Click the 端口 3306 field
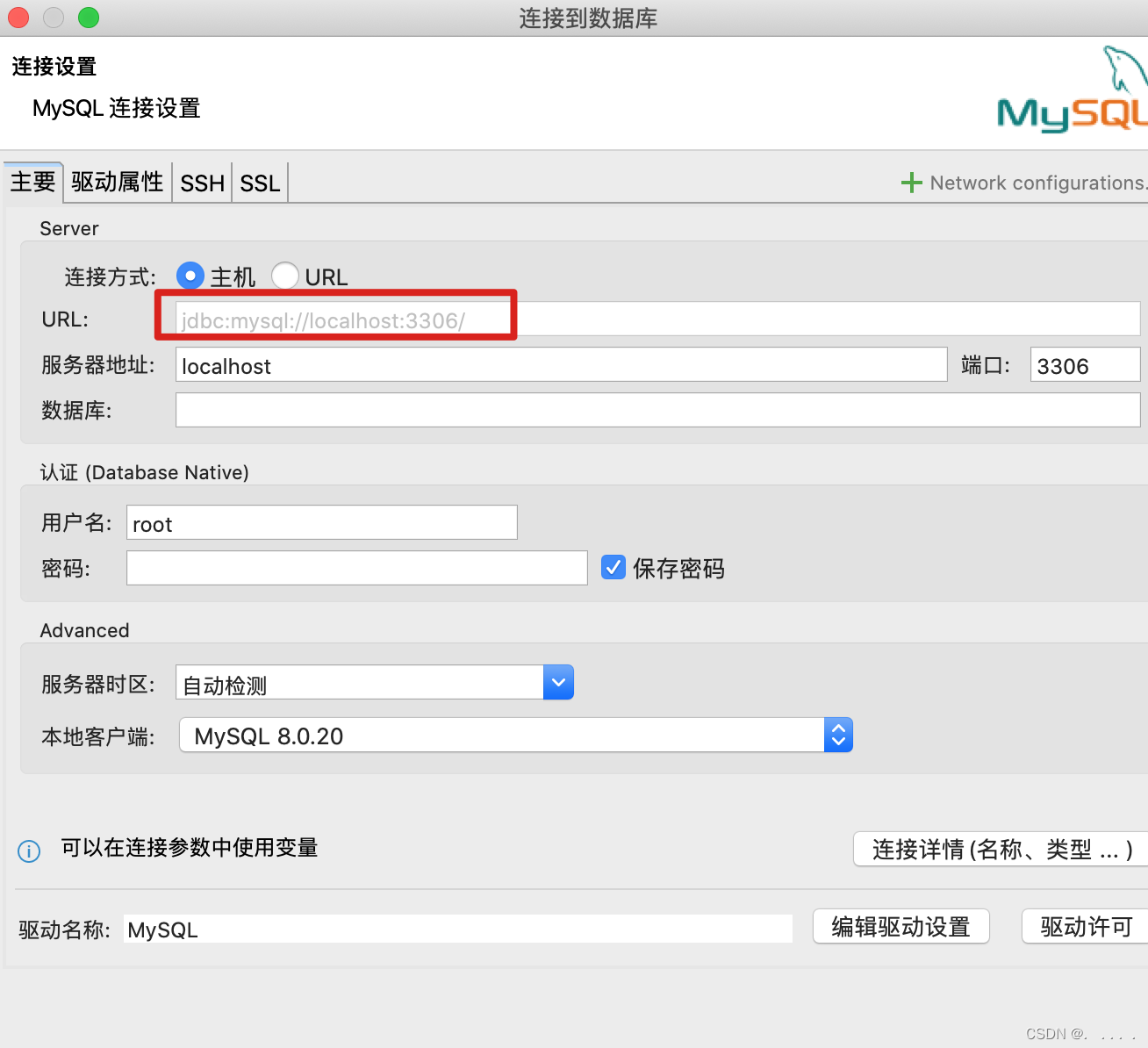 (1086, 364)
